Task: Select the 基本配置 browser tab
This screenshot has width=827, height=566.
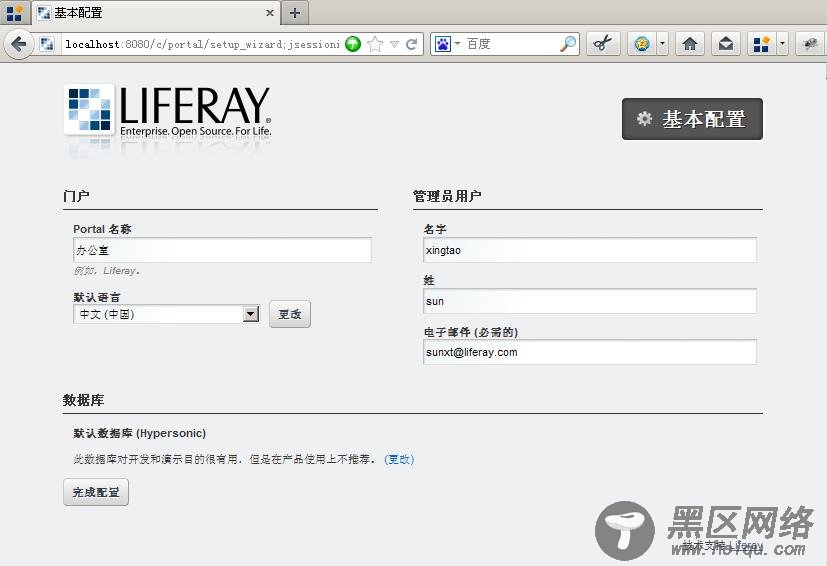Action: 156,13
